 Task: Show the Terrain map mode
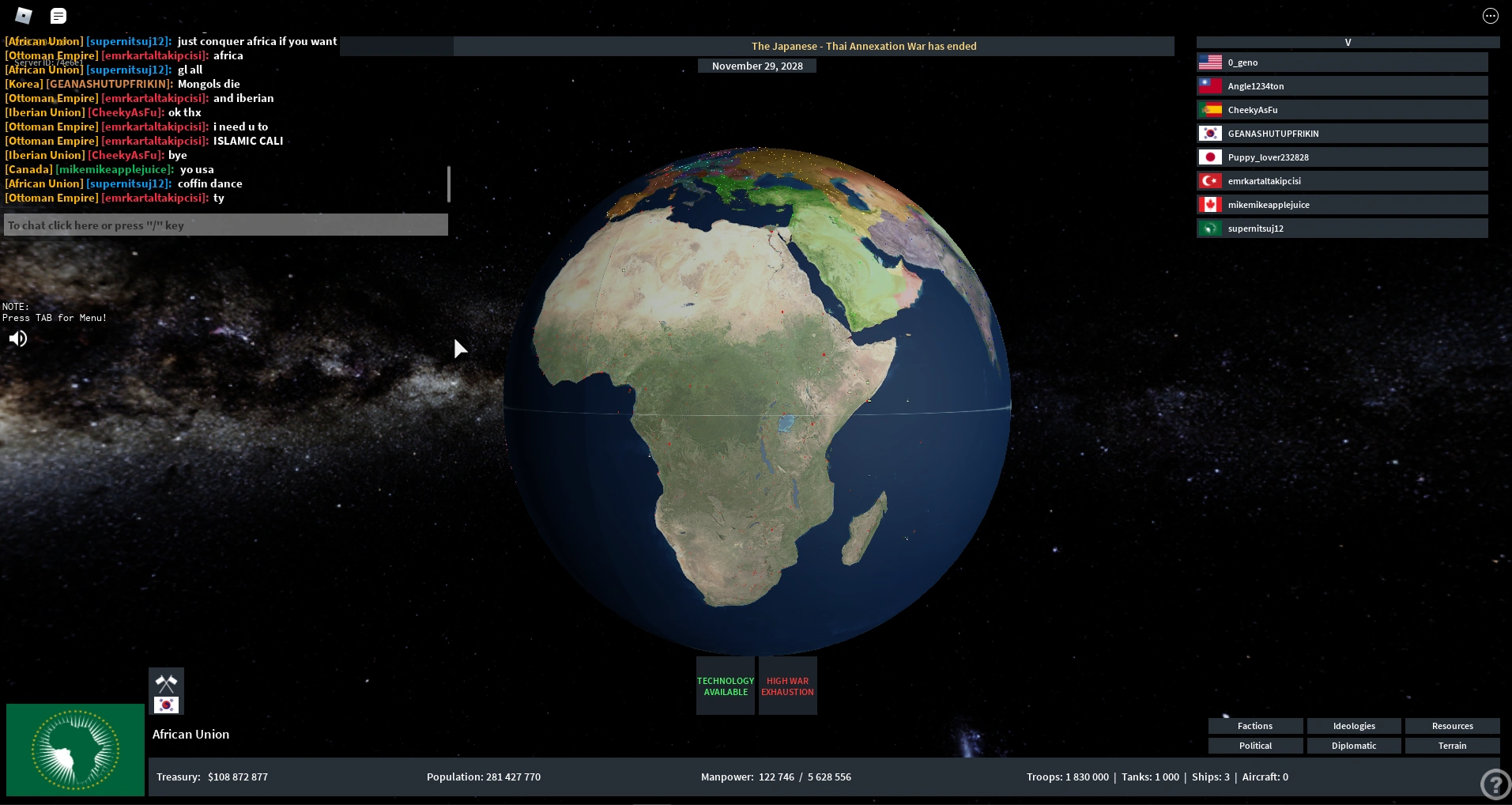1453,746
